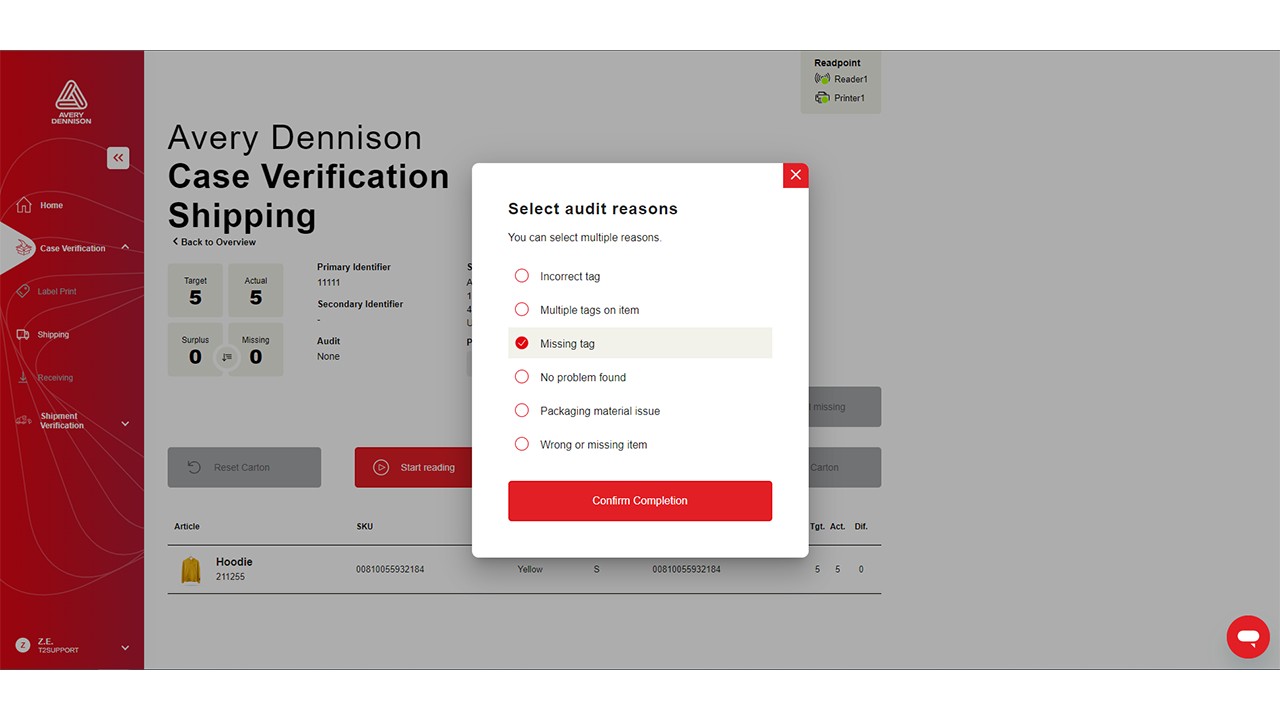Open Shipping menu item
This screenshot has width=1280, height=720.
tap(53, 335)
